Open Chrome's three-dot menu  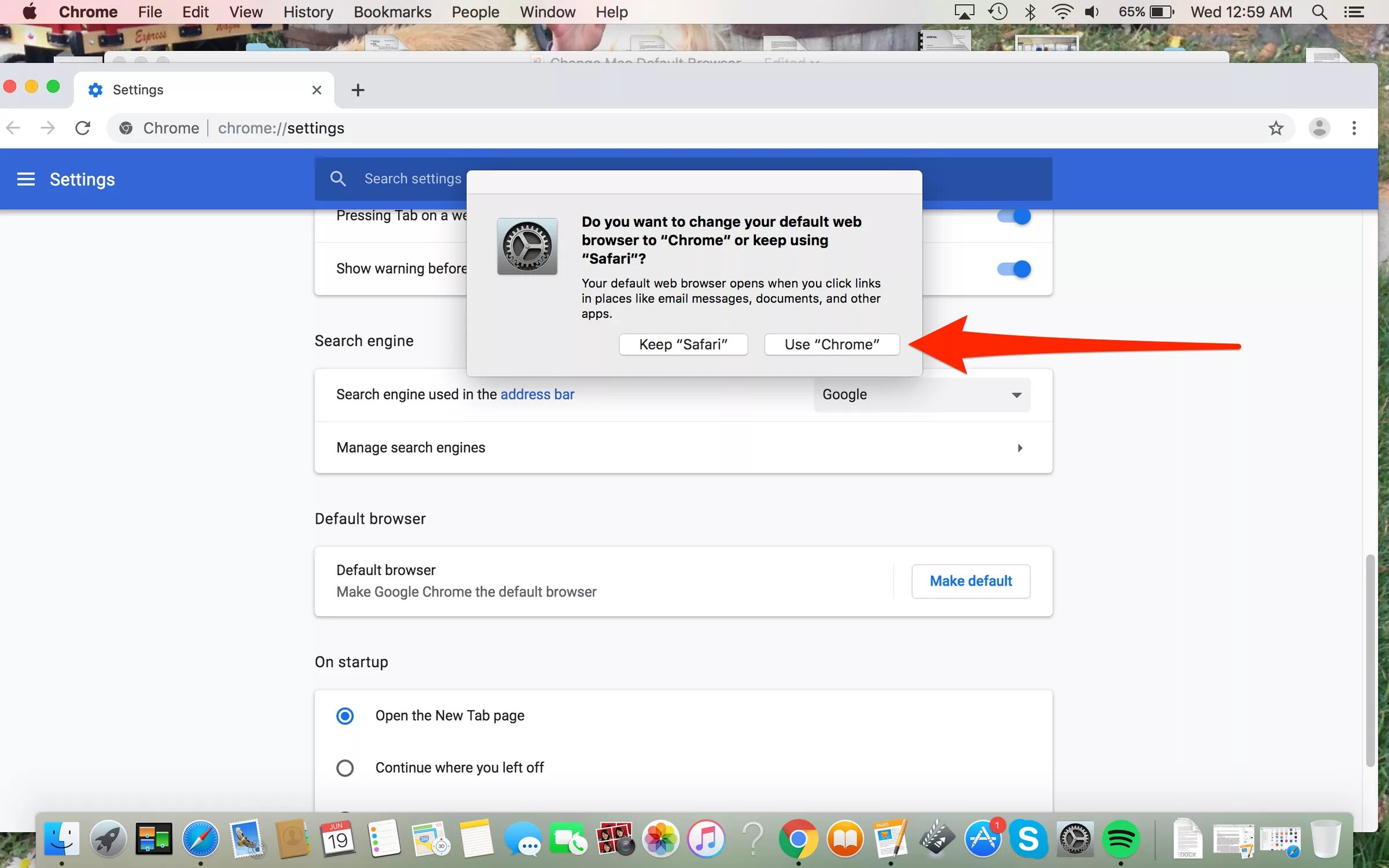1354,128
